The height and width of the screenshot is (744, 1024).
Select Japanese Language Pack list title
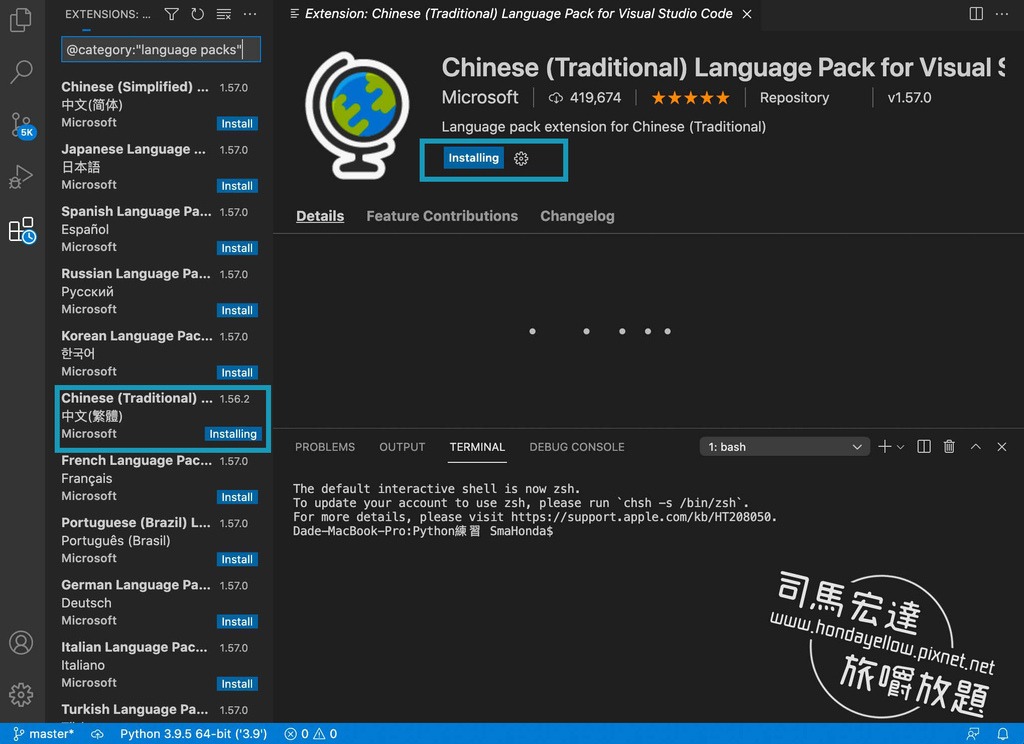(x=133, y=150)
